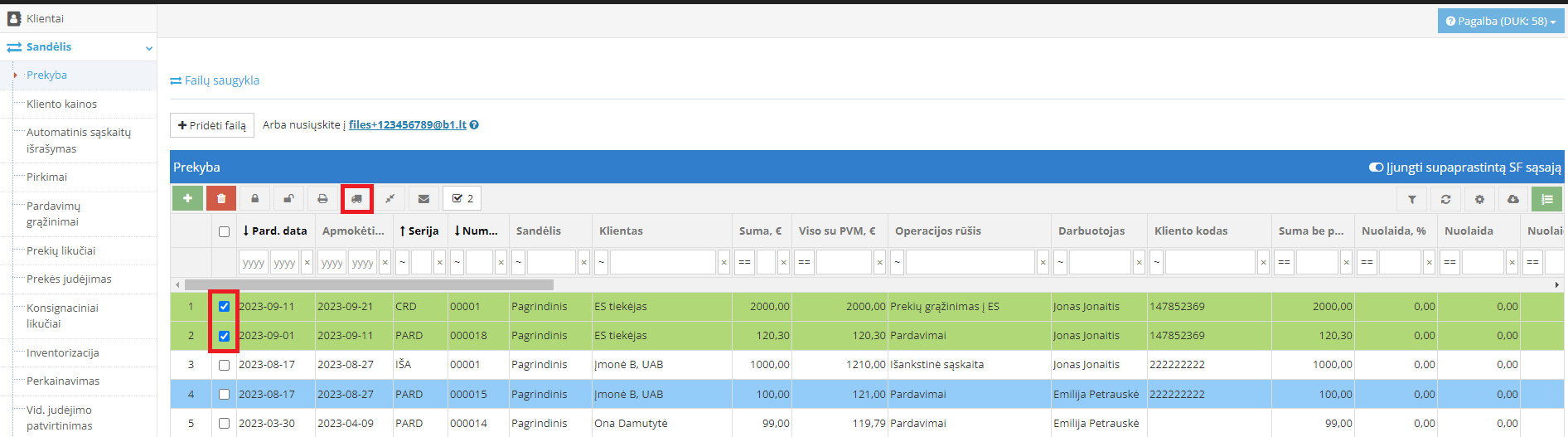Expand the Failų saugykla section
This screenshot has height=437, width=1568.
(215, 80)
